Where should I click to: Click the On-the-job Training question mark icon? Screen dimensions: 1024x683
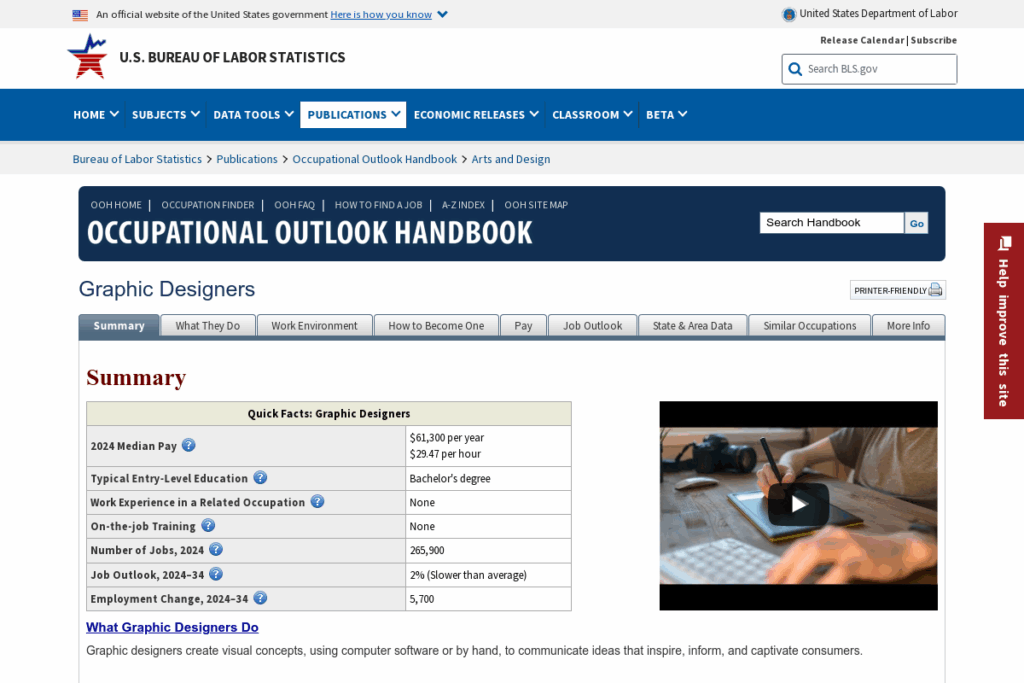[208, 525]
